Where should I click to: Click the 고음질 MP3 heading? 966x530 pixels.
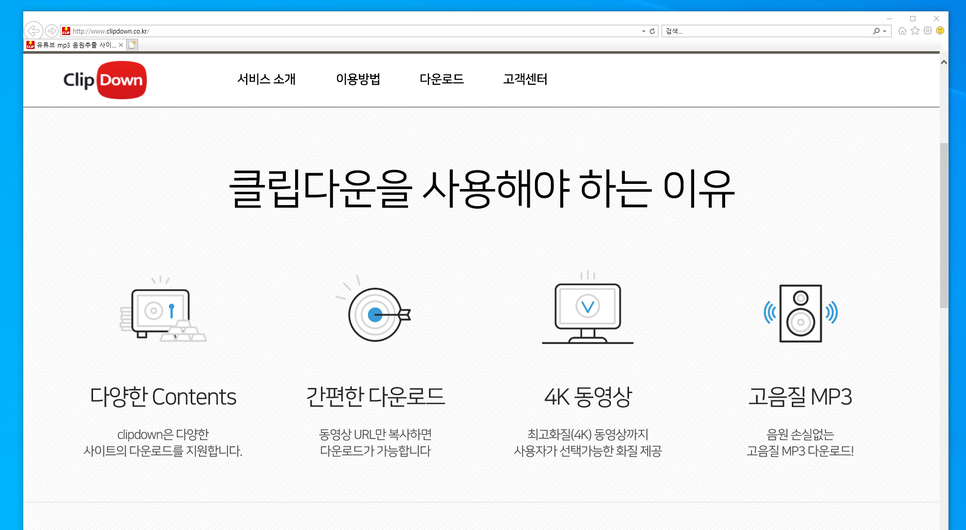(800, 397)
